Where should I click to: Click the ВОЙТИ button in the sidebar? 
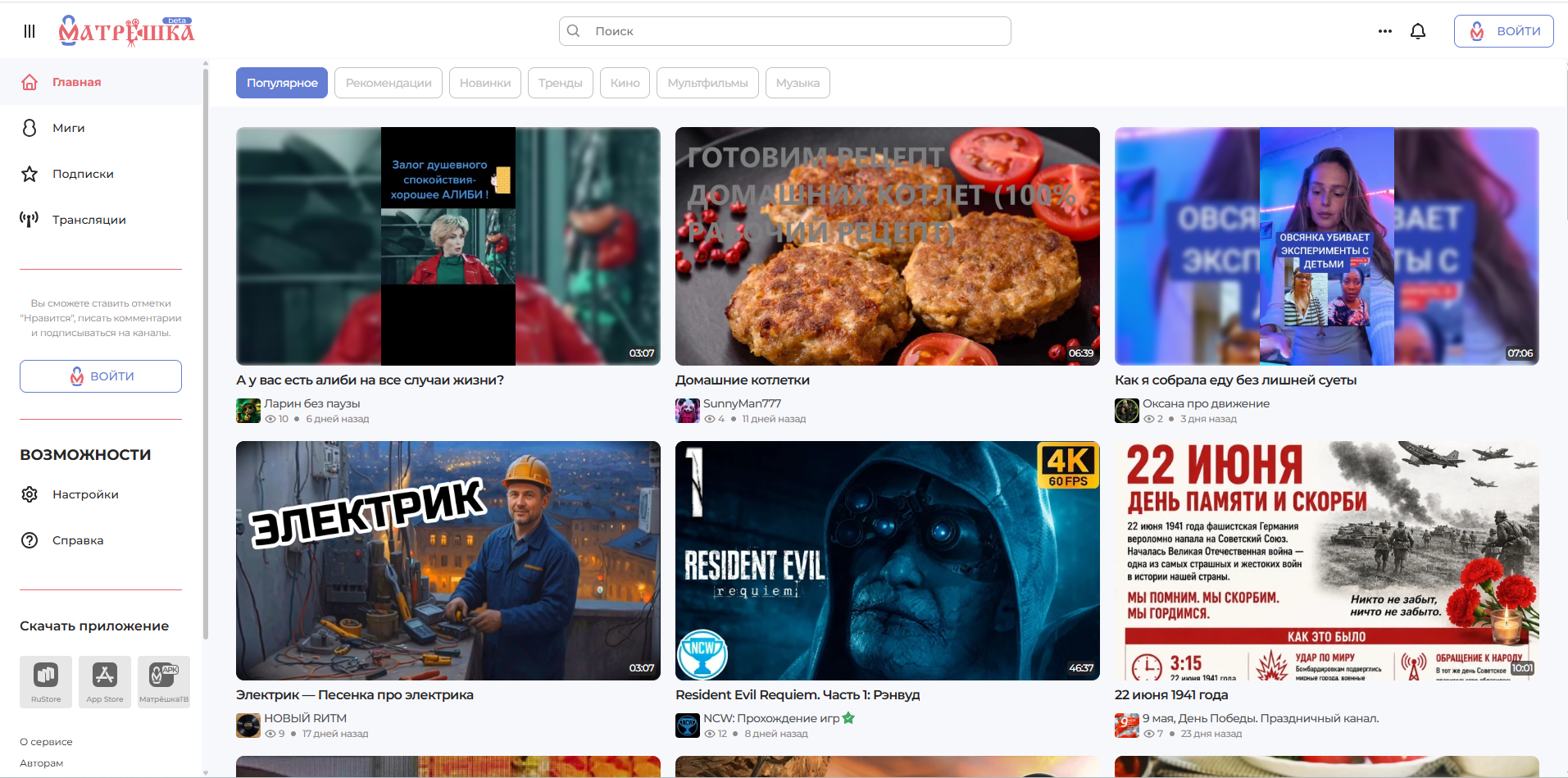coord(101,376)
